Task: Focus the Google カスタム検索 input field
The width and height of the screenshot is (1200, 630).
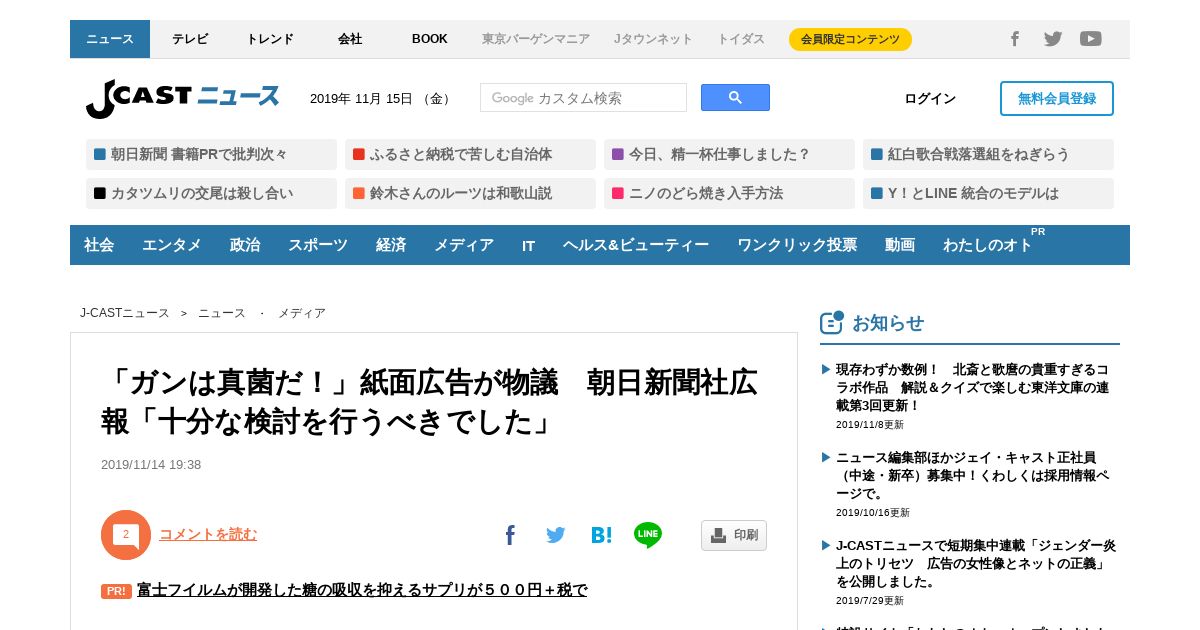Action: [583, 97]
